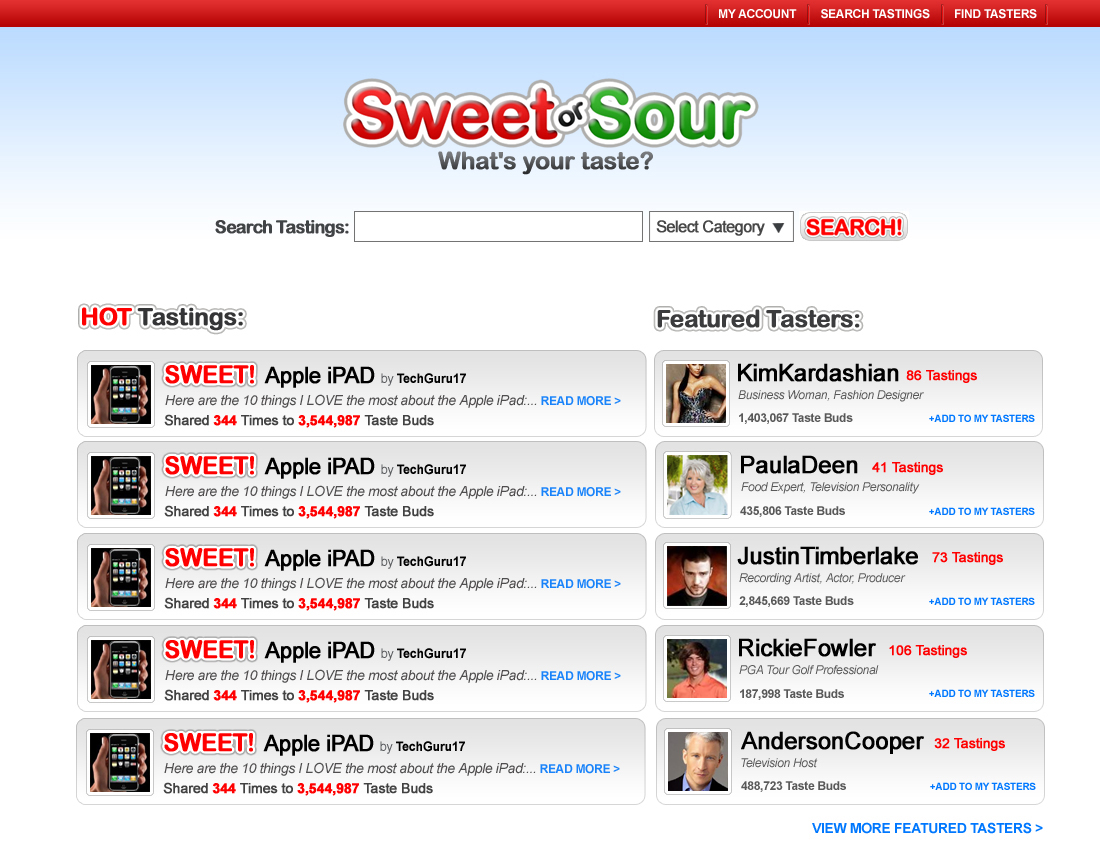Viewport: 1100px width, 854px height.
Task: Go to Search Tastings in top navigation
Action: tap(875, 14)
